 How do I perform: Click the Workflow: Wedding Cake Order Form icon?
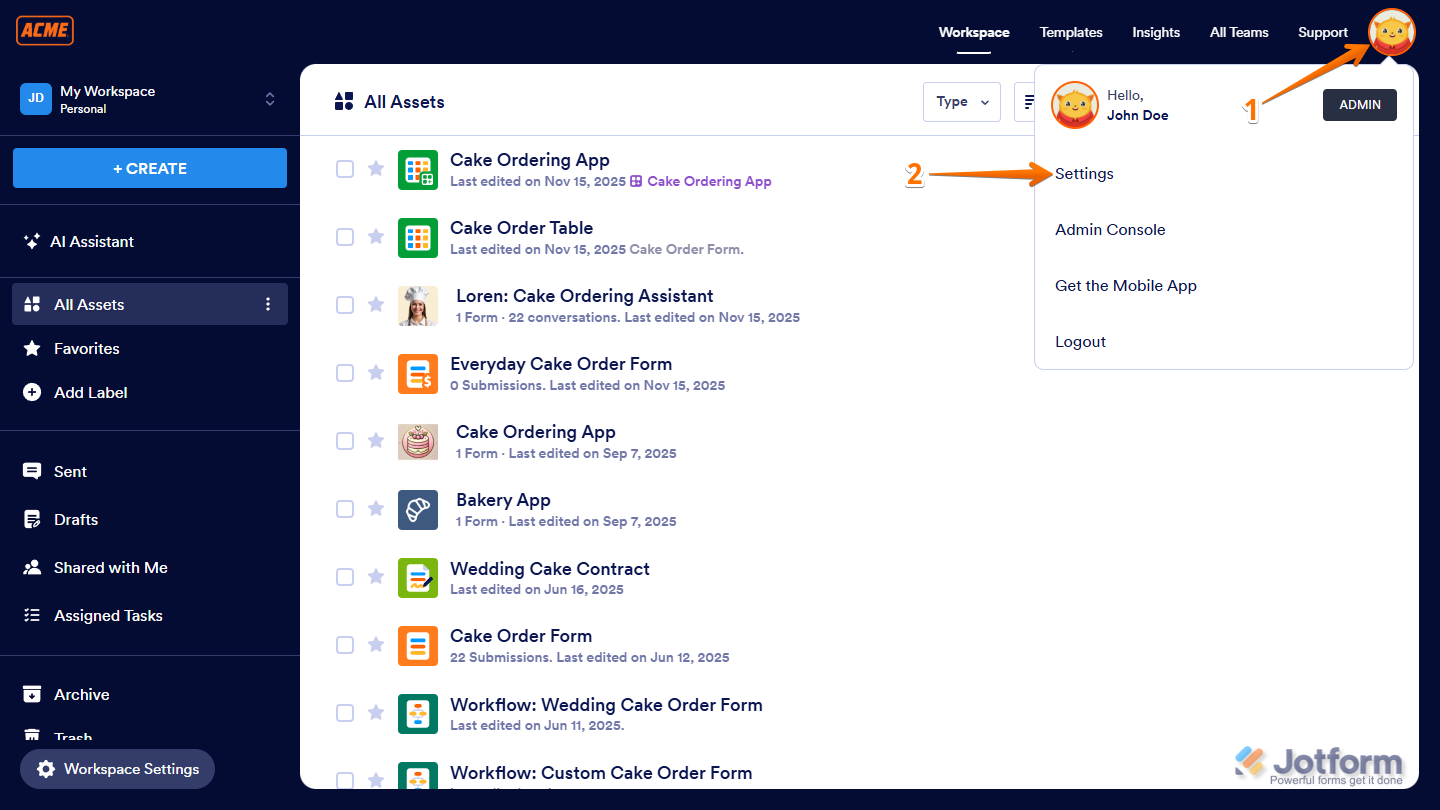click(418, 714)
